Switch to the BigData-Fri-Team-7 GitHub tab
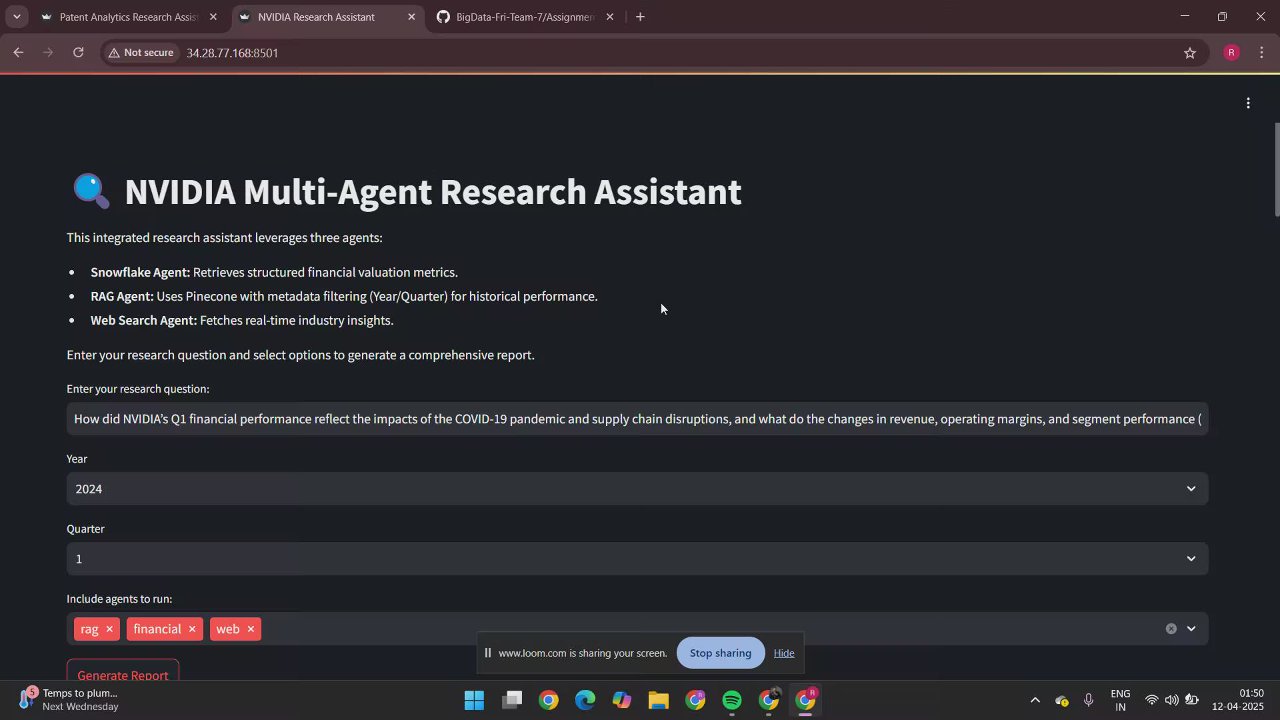 click(524, 17)
